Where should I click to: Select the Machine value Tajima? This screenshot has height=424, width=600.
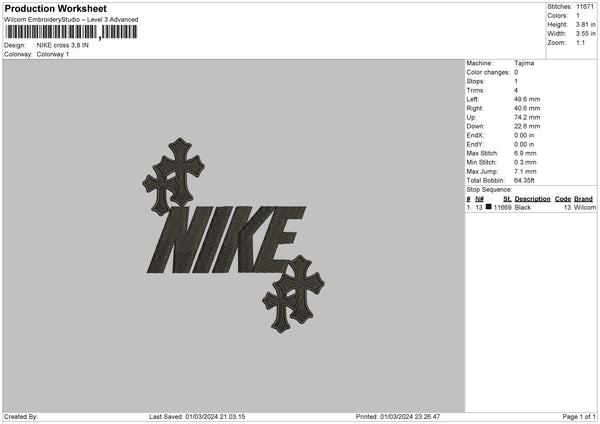coord(524,63)
